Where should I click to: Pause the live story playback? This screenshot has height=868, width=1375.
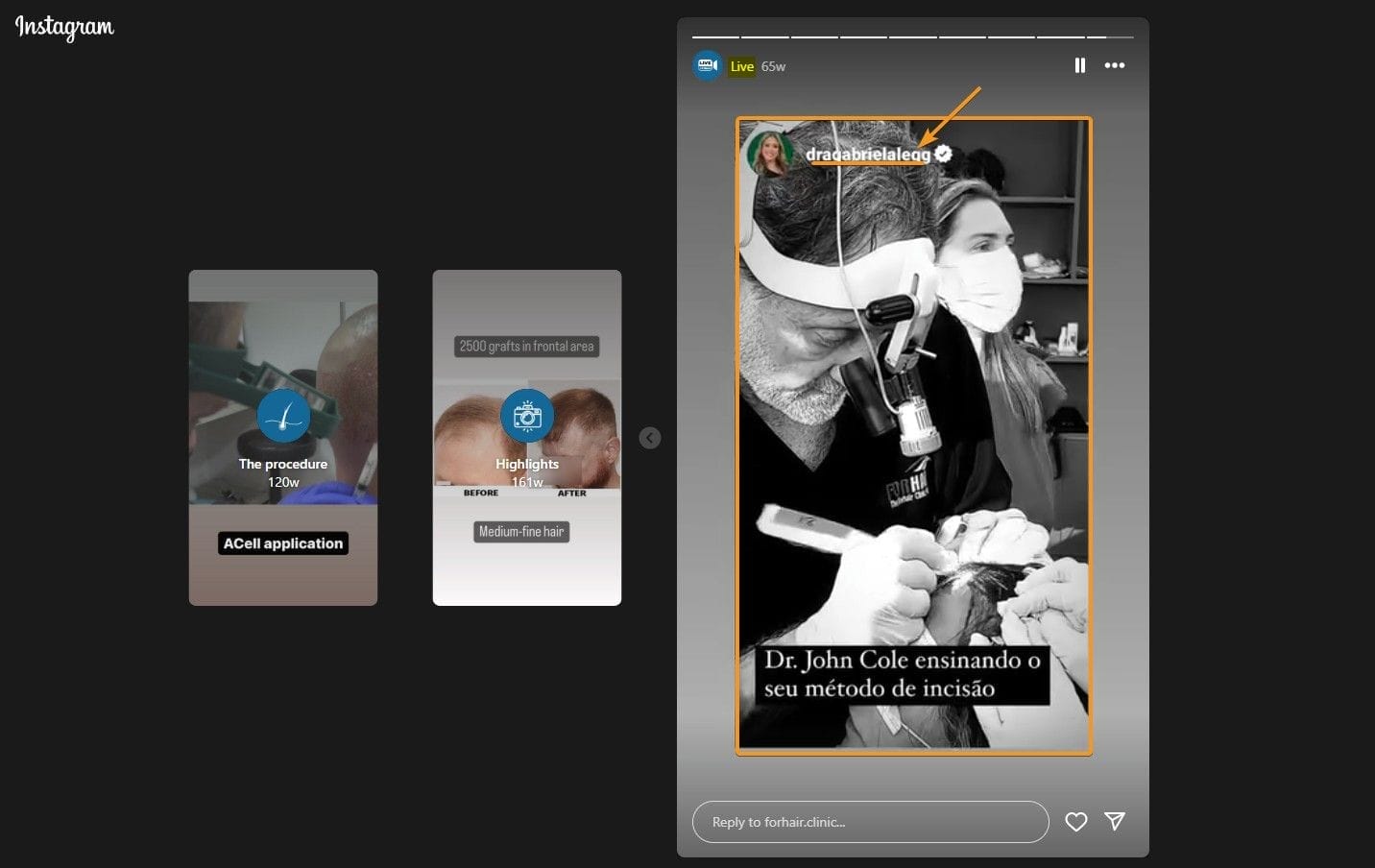(x=1079, y=65)
